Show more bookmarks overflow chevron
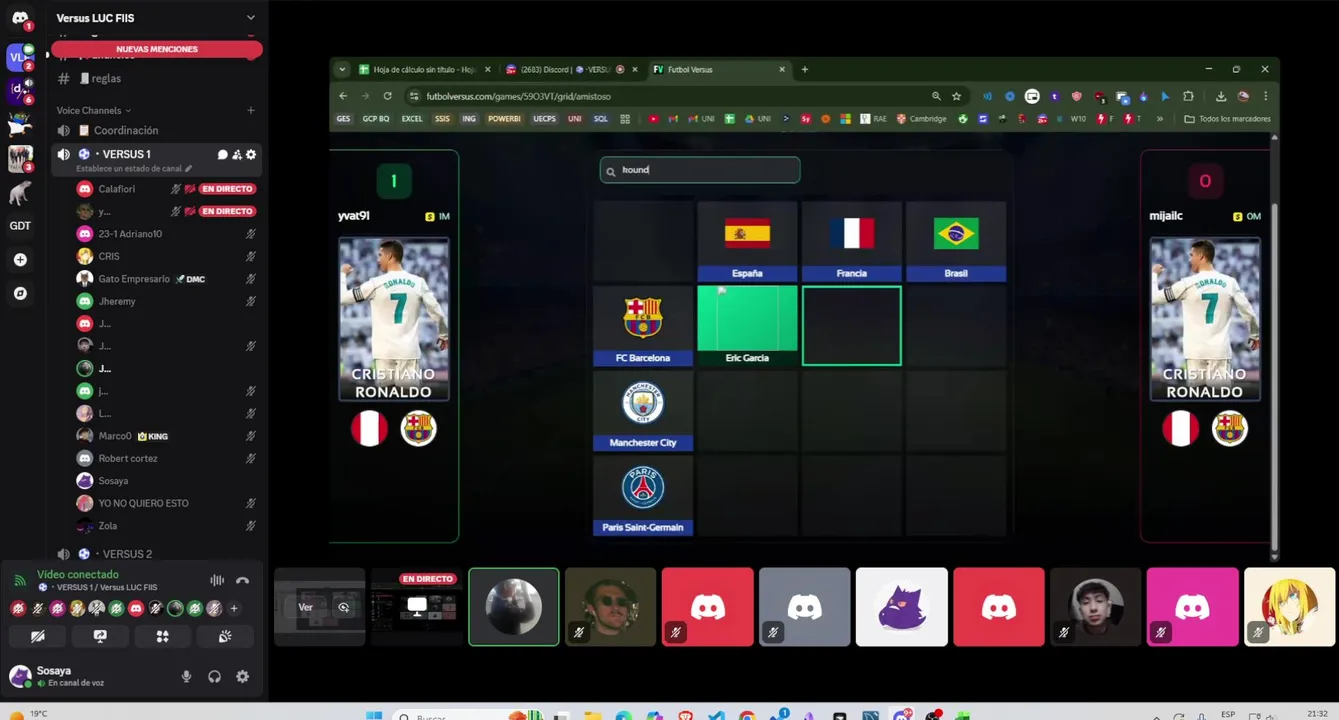Screen dimensions: 1339x720 coord(1160,119)
